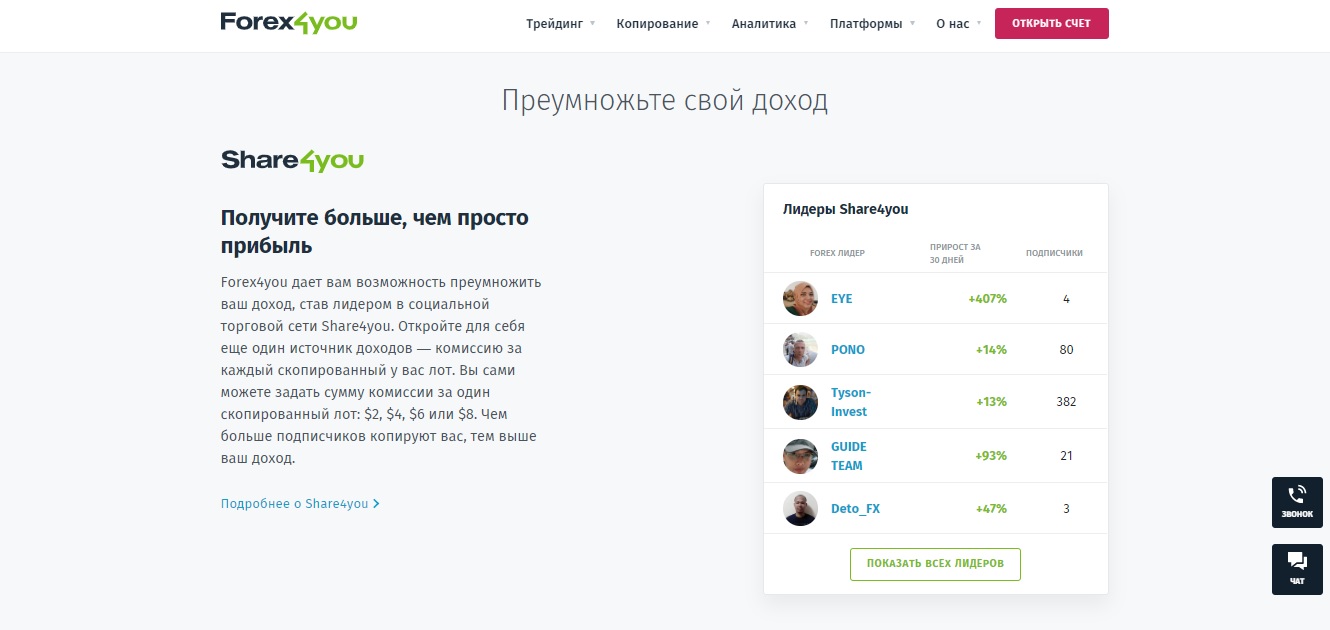This screenshot has height=630, width=1330.
Task: Open the Подробнее о Share4you link
Action: point(294,503)
